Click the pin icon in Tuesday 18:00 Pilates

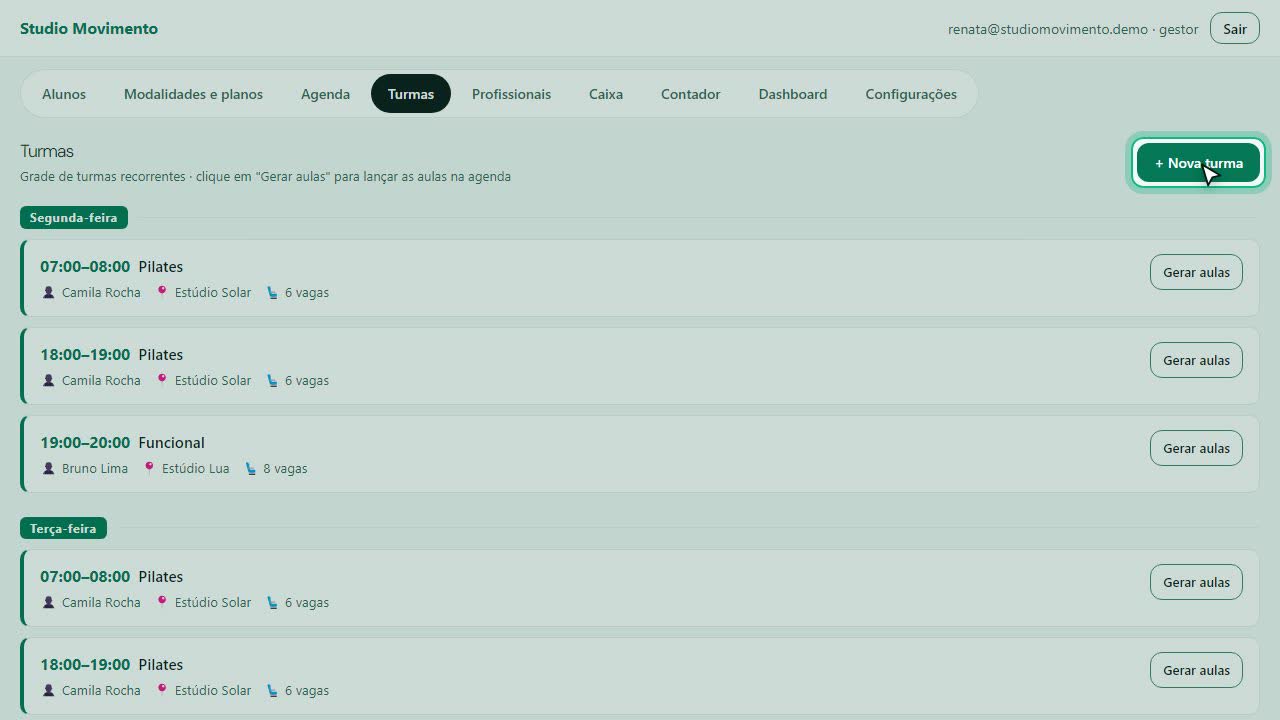click(x=161, y=691)
